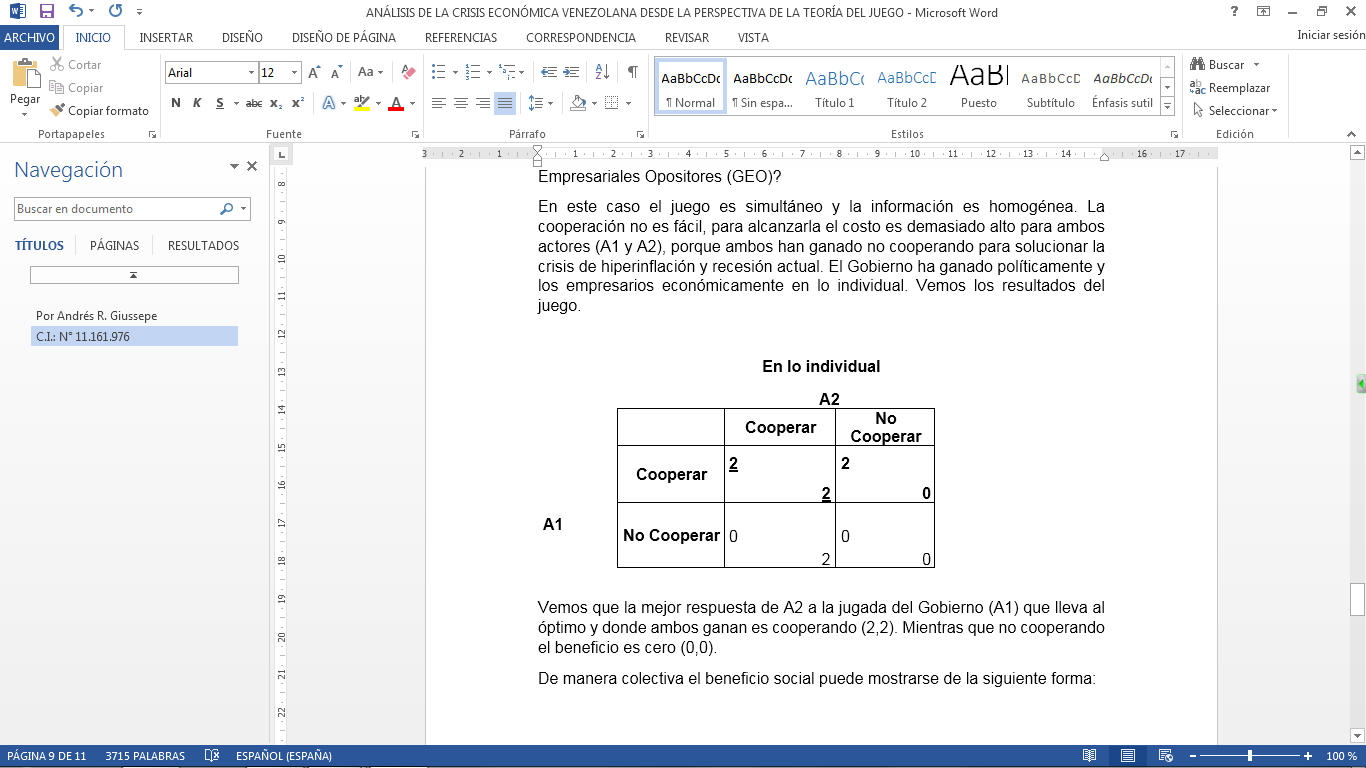The height and width of the screenshot is (768, 1366).
Task: Open Word help question mark
Action: pos(1234,12)
